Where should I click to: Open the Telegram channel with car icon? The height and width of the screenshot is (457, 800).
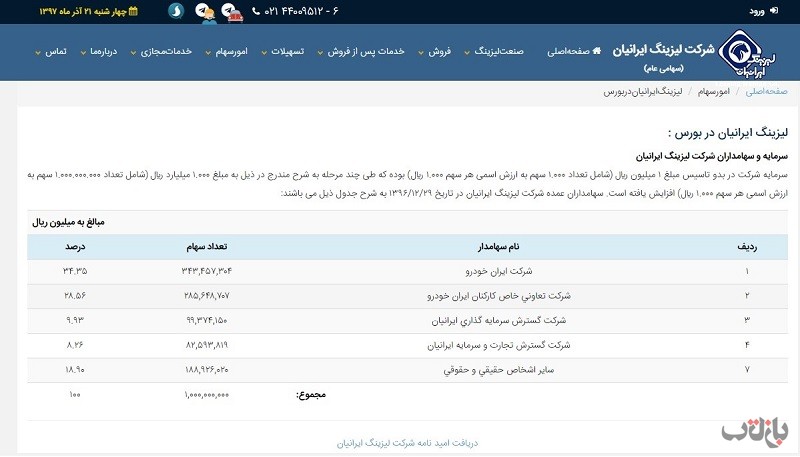tap(232, 12)
